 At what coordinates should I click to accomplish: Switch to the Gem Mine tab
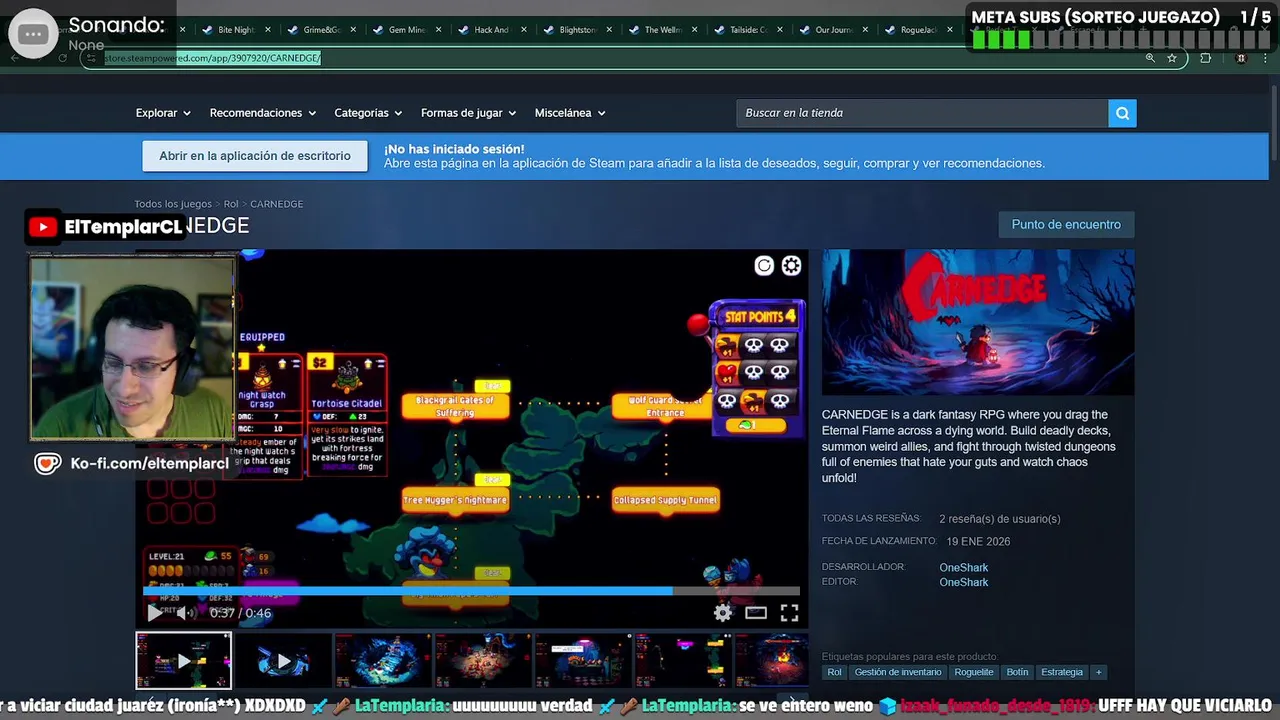(405, 30)
